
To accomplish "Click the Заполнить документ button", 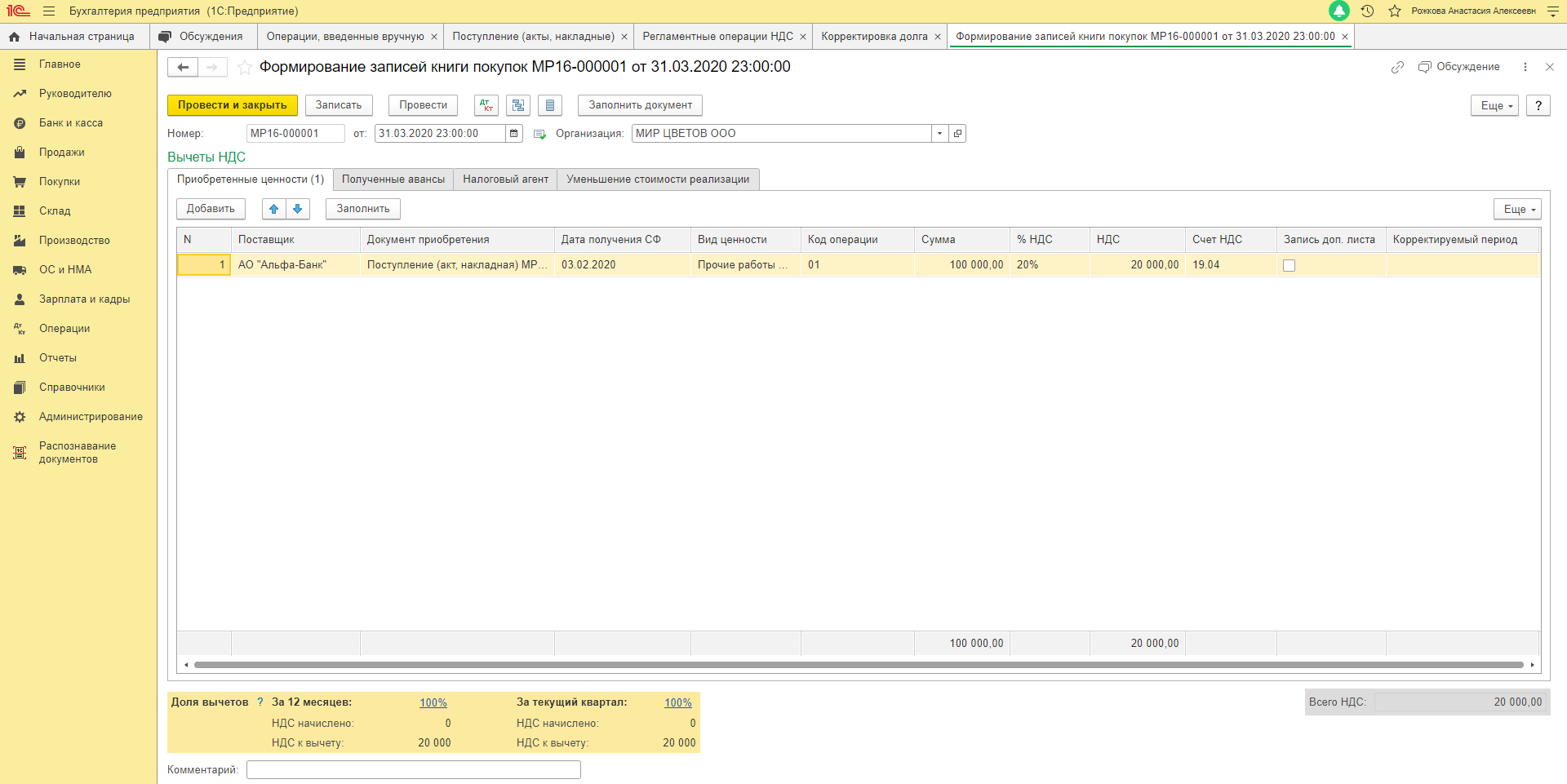I will [640, 105].
